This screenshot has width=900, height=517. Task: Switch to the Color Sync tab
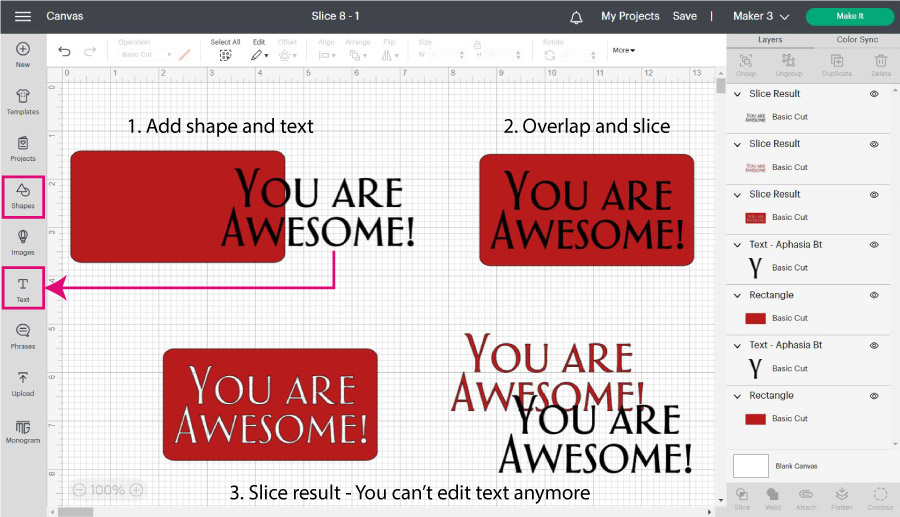(855, 40)
